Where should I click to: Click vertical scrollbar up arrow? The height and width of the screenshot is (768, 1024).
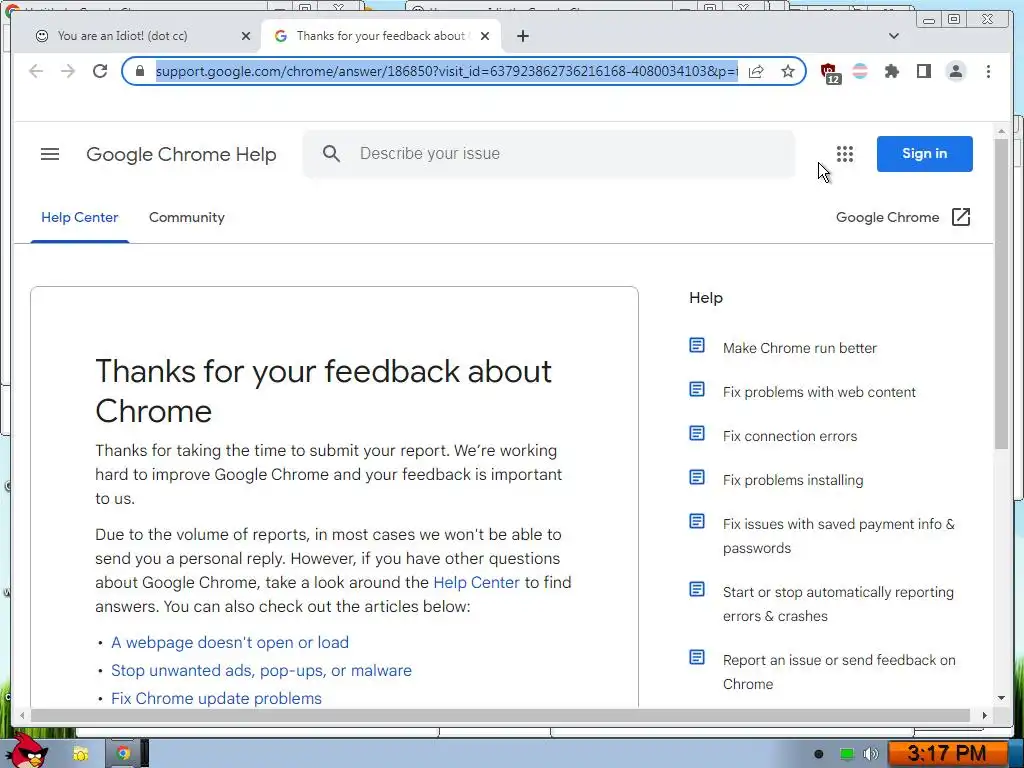[x=1001, y=131]
